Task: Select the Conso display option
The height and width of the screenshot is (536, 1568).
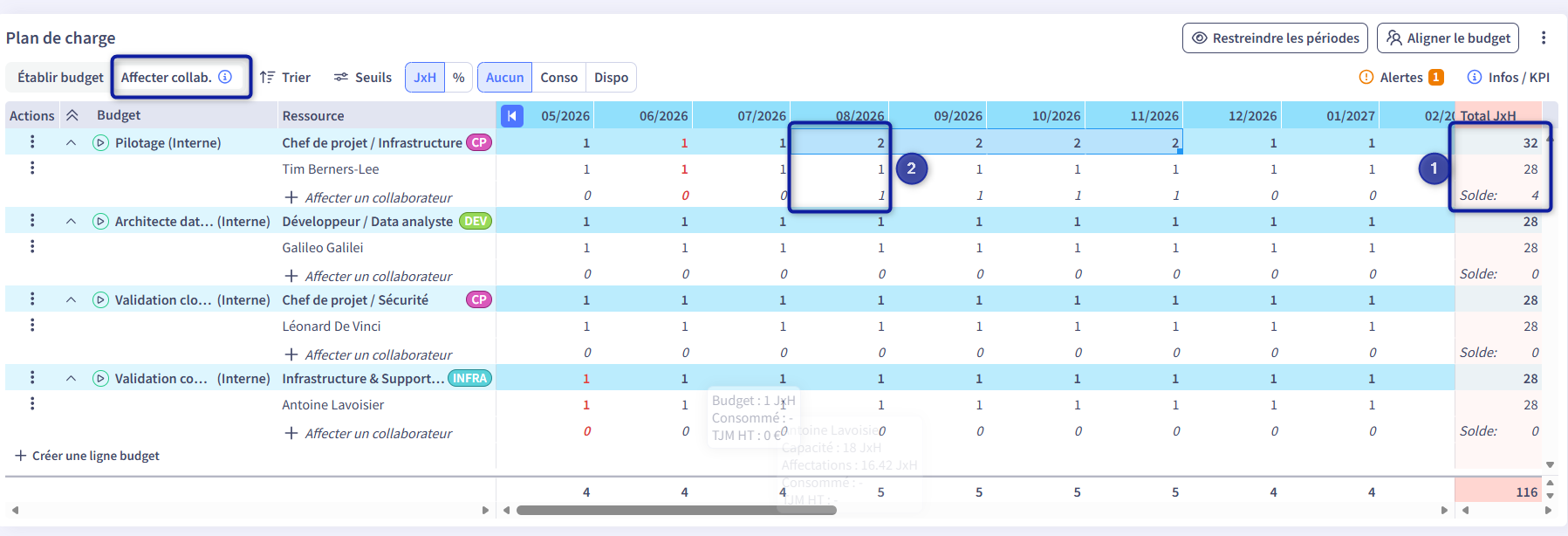Action: [558, 77]
